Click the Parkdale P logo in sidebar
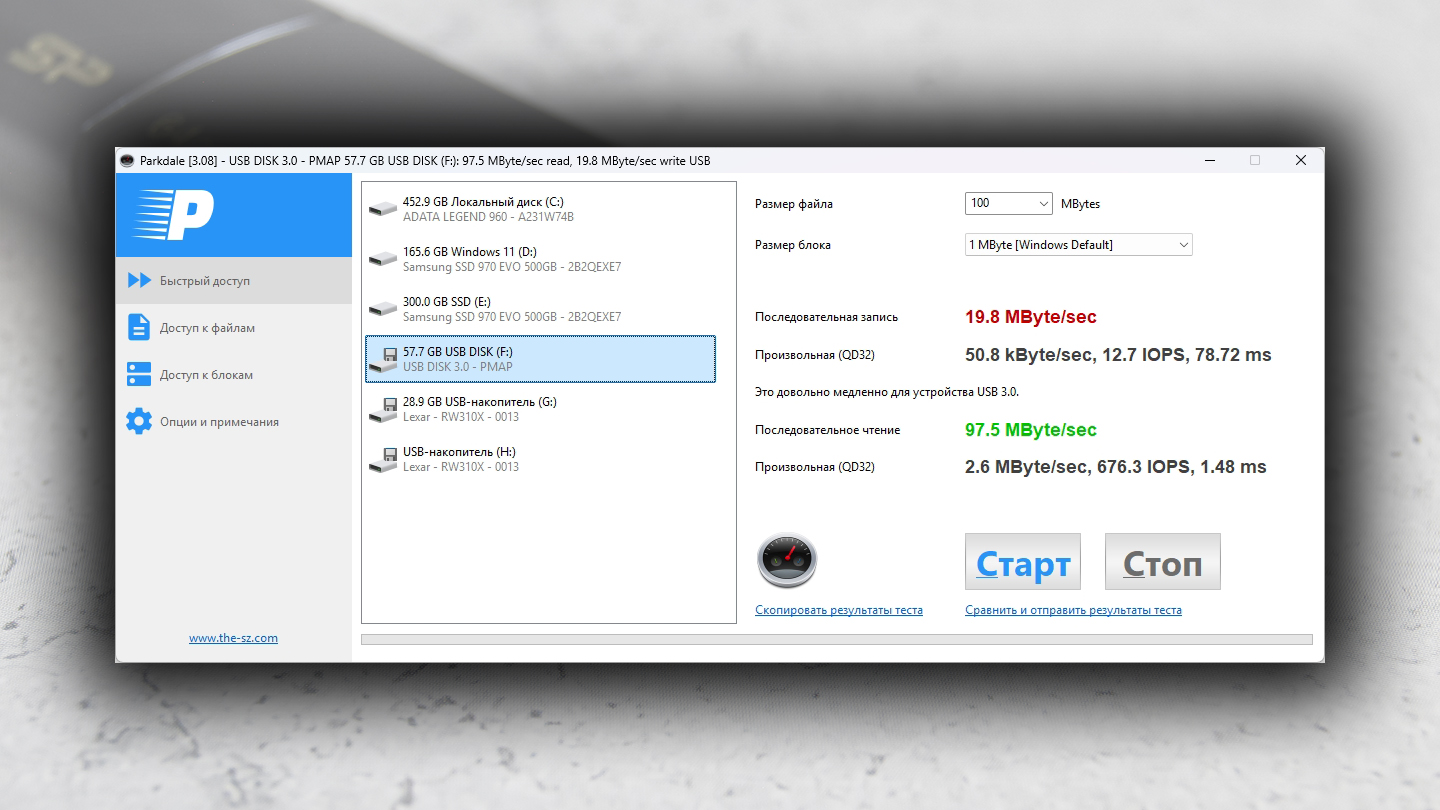 173,215
